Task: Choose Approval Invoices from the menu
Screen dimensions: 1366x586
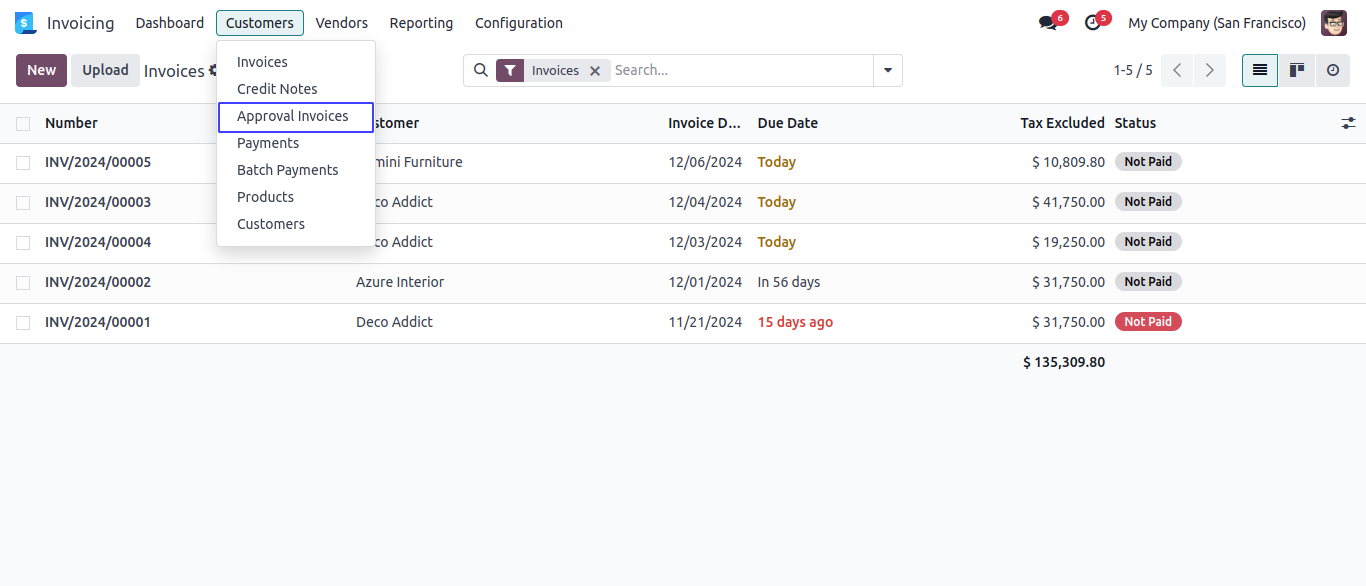Action: tap(293, 116)
